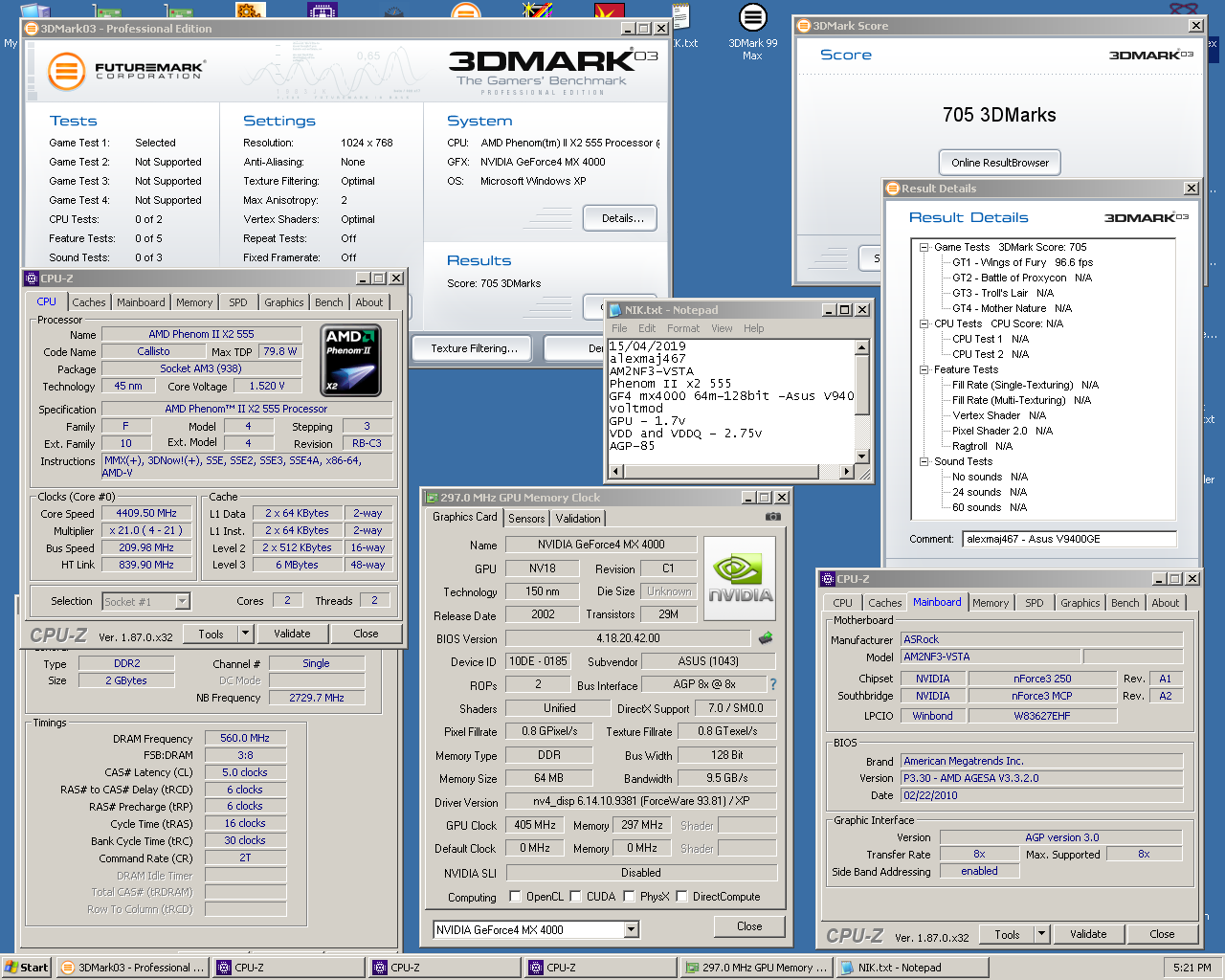
Task: Click the system tray clock showing 5:21 PM
Action: click(x=1192, y=968)
